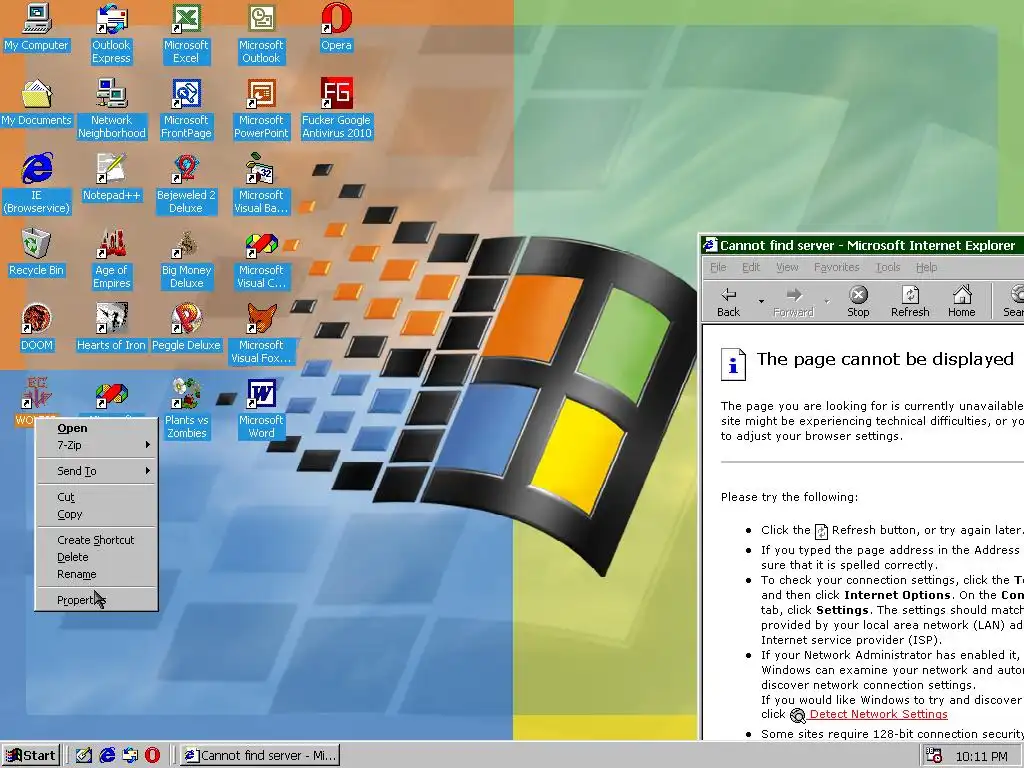The width and height of the screenshot is (1024, 768).
Task: Select the Recycle Bin icon
Action: (37, 253)
